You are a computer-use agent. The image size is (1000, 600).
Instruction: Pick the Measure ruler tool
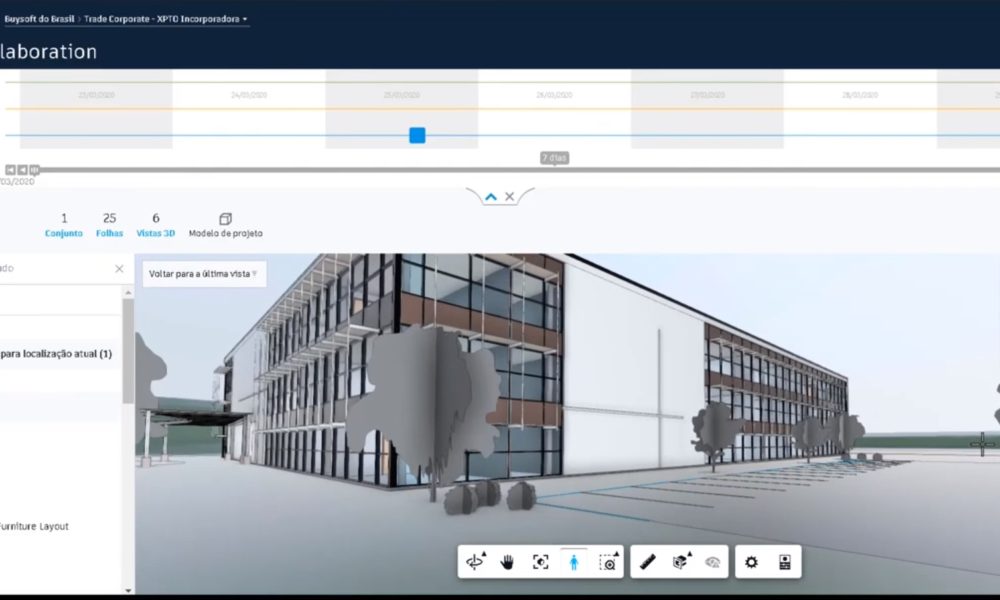pos(647,562)
